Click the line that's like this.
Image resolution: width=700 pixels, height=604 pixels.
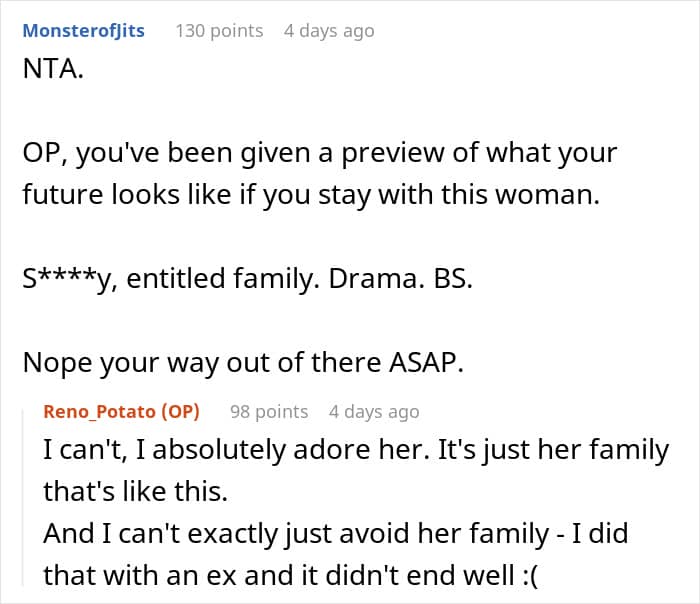pyautogui.click(x=136, y=492)
